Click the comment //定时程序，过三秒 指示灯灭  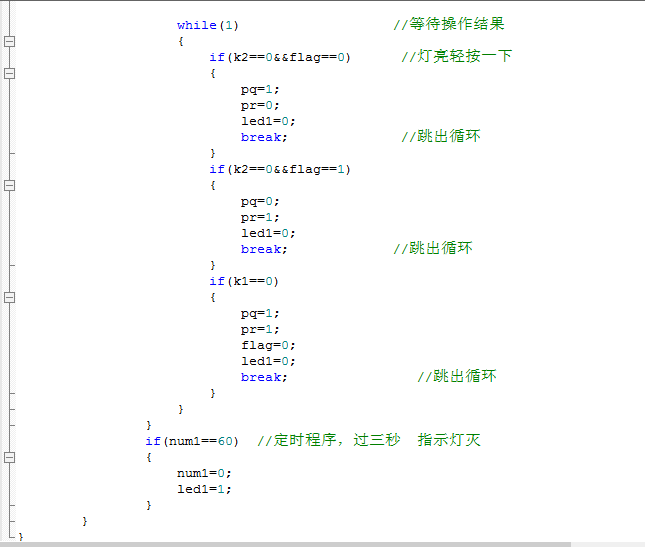click(369, 440)
